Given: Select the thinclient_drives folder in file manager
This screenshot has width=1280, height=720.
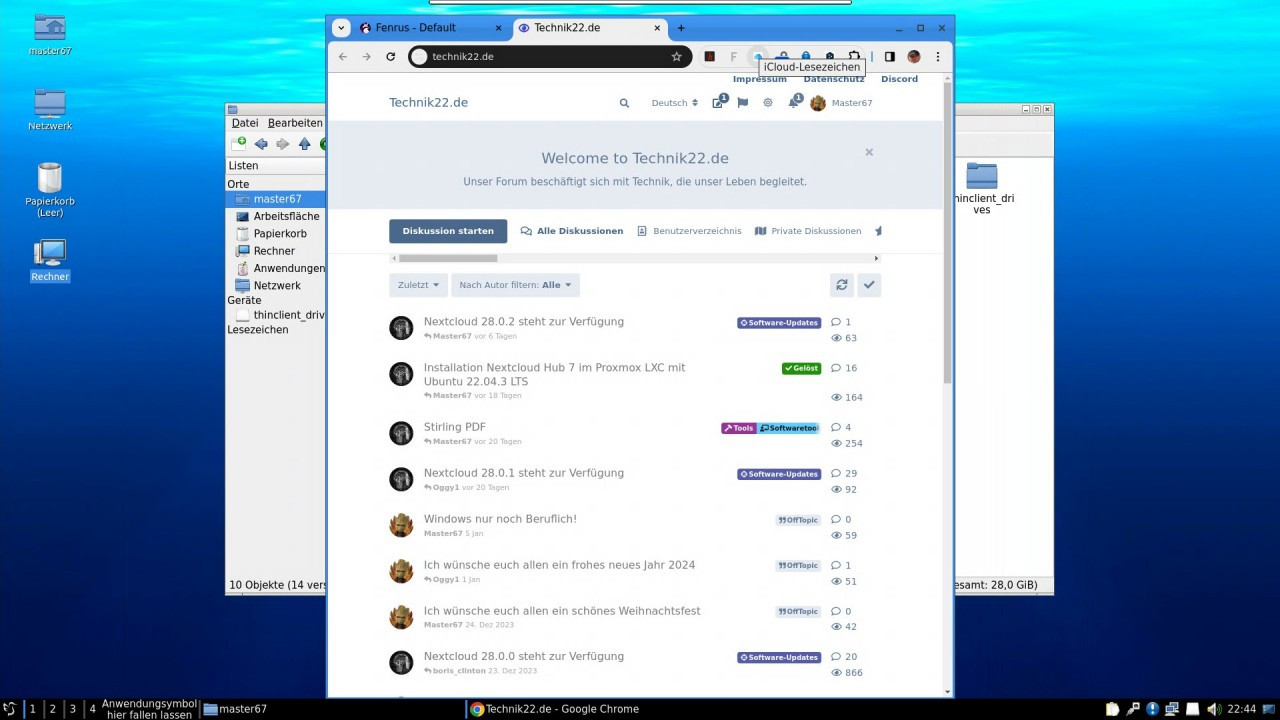Looking at the screenshot, I should [x=982, y=188].
